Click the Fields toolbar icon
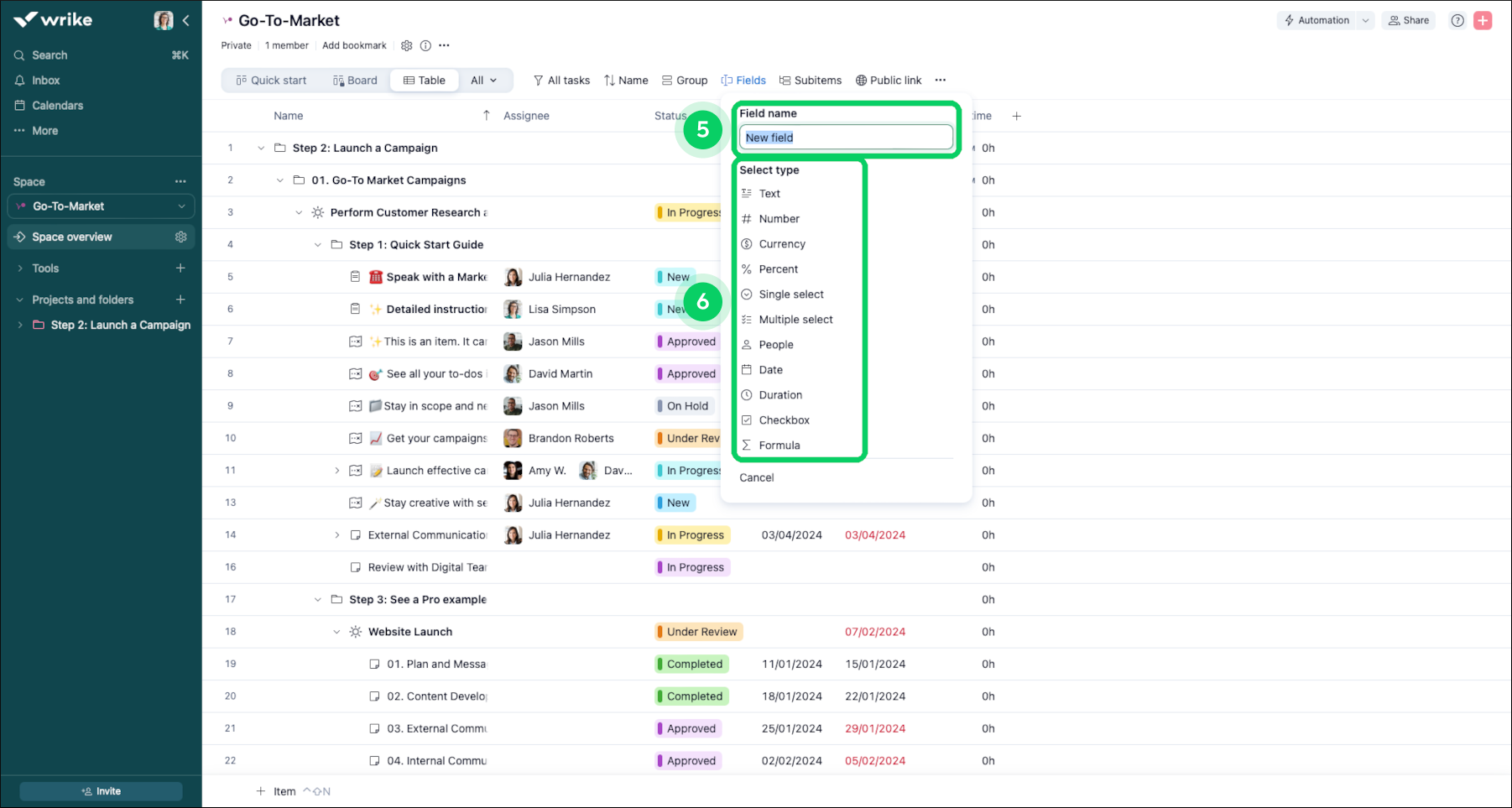 point(743,80)
